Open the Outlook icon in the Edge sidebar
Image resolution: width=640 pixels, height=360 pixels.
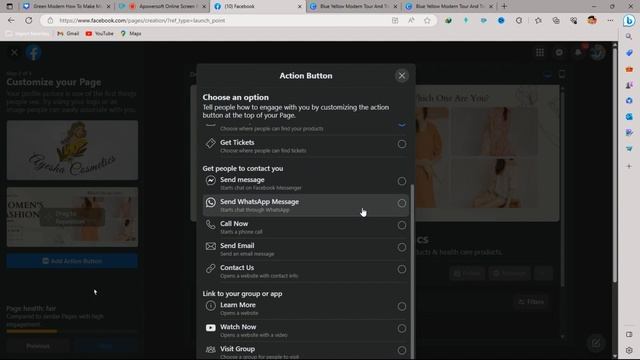(629, 117)
